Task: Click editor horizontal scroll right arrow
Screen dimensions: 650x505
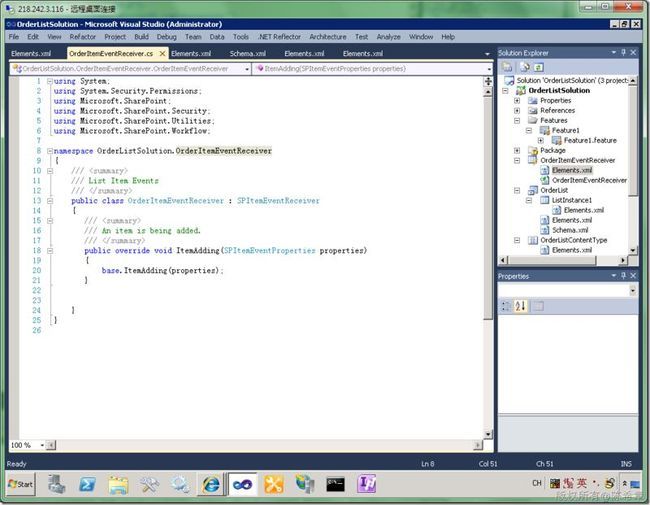Action: point(478,445)
